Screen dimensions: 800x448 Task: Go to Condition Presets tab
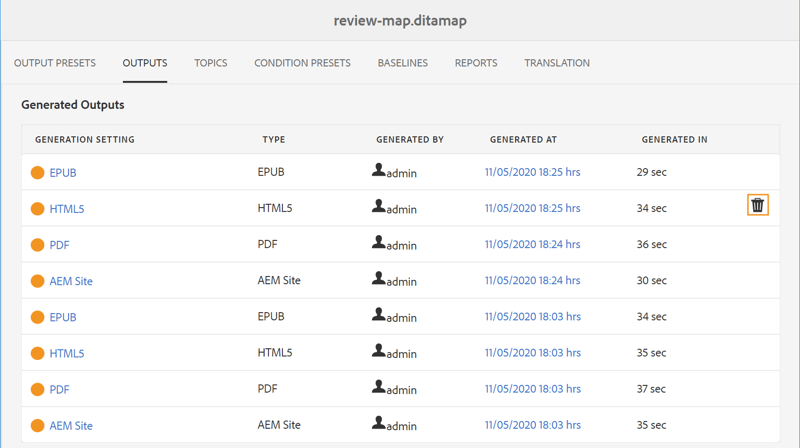coord(303,63)
